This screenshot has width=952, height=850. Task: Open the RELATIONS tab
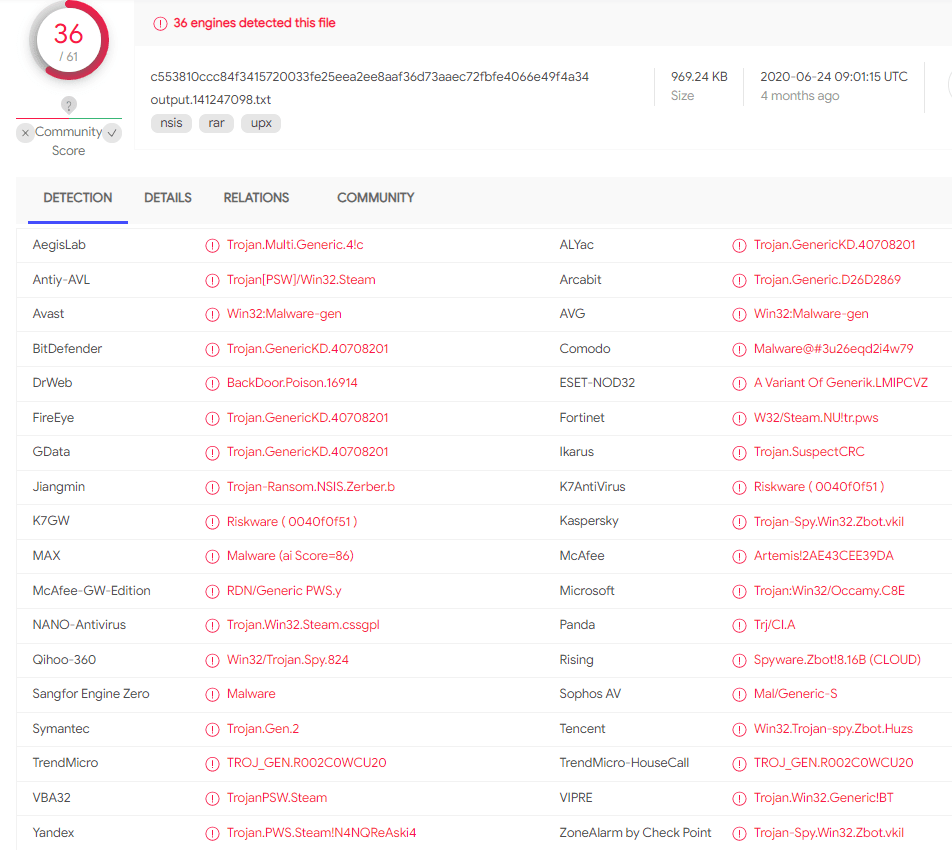256,198
